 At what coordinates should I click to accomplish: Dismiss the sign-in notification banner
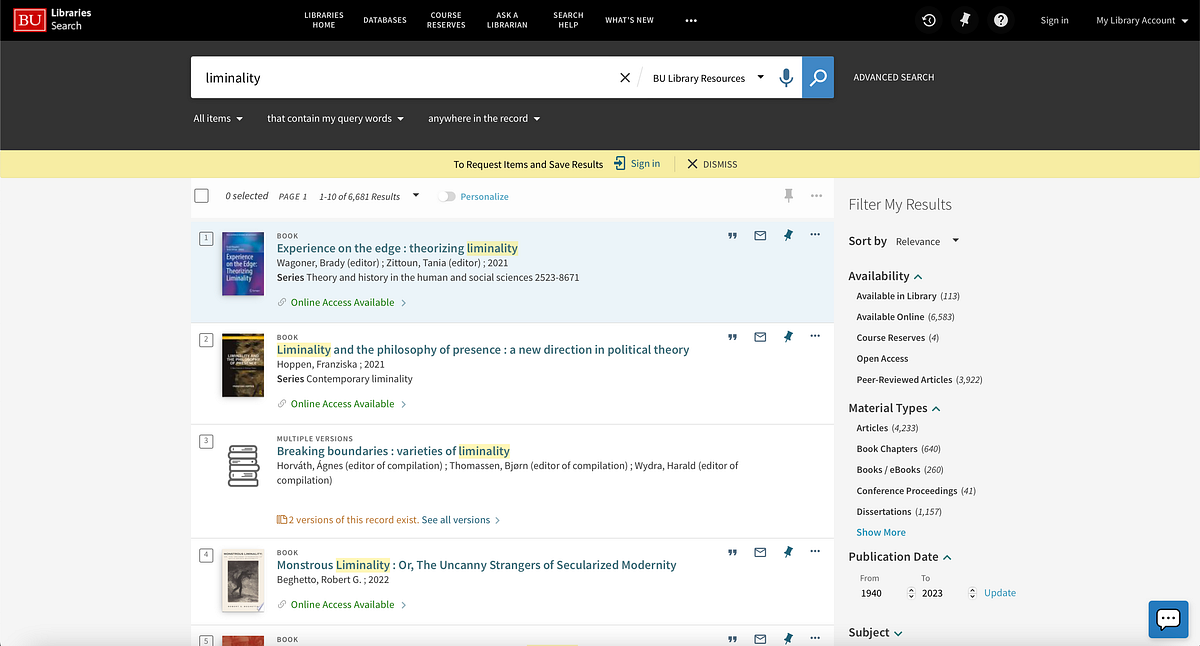(x=712, y=164)
